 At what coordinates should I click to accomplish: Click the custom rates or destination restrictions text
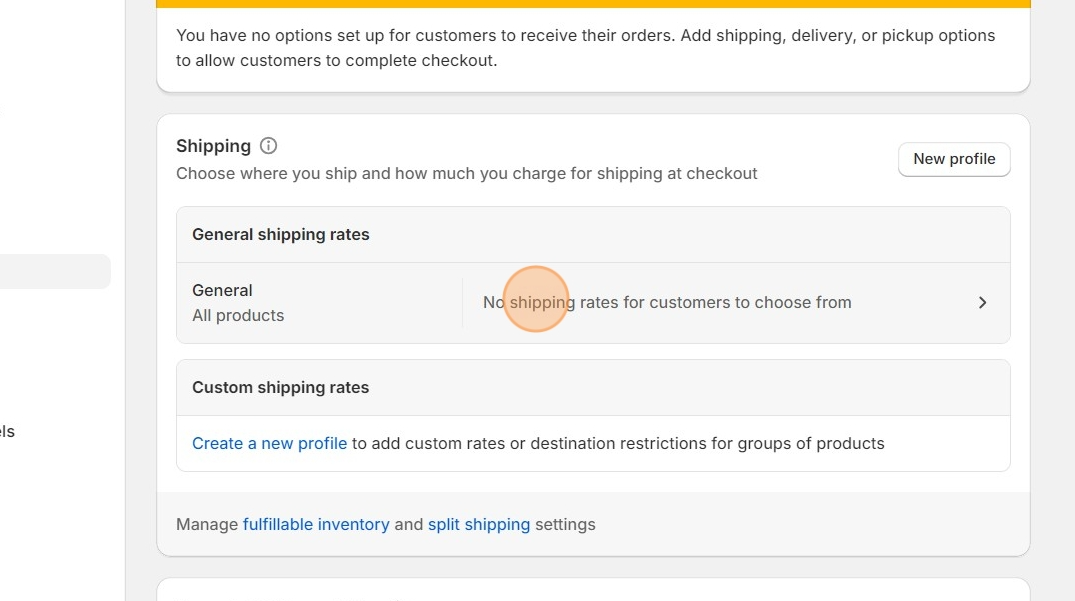coord(618,443)
